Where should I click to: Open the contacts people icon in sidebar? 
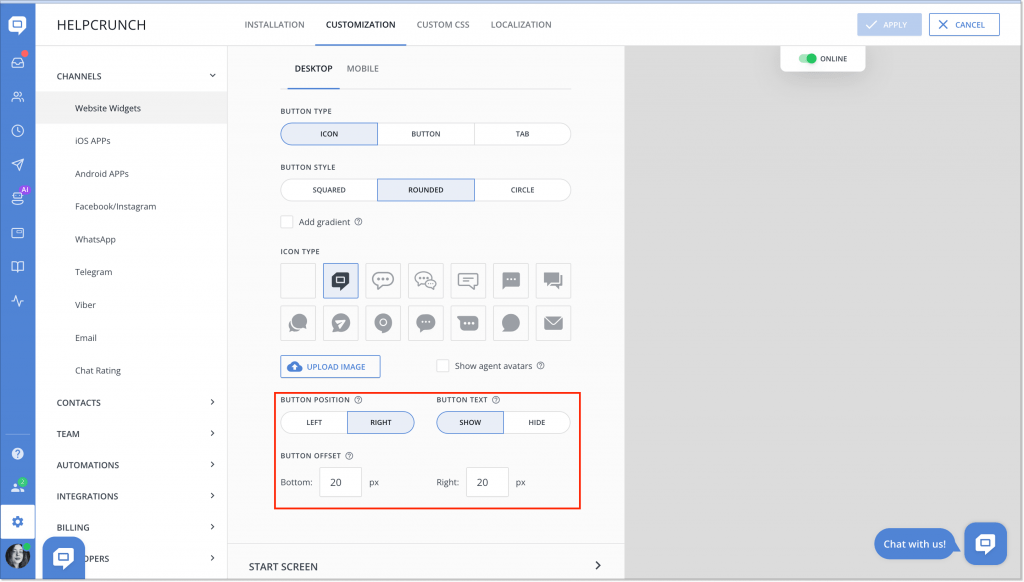click(18, 97)
